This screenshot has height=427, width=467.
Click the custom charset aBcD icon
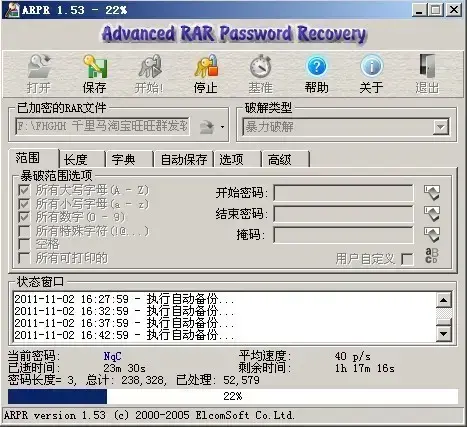(x=432, y=256)
